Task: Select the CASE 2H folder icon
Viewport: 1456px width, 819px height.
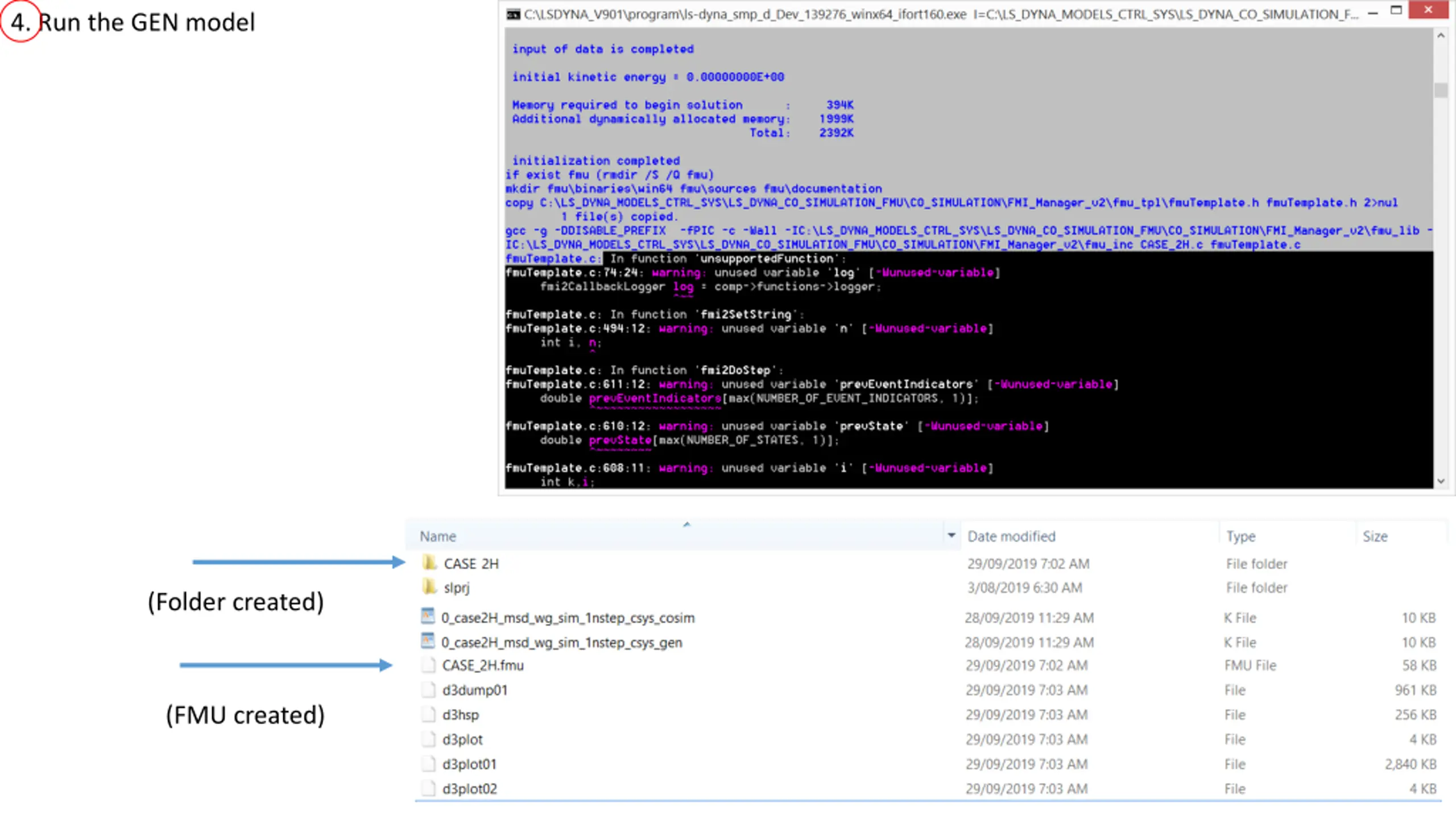Action: pos(430,562)
